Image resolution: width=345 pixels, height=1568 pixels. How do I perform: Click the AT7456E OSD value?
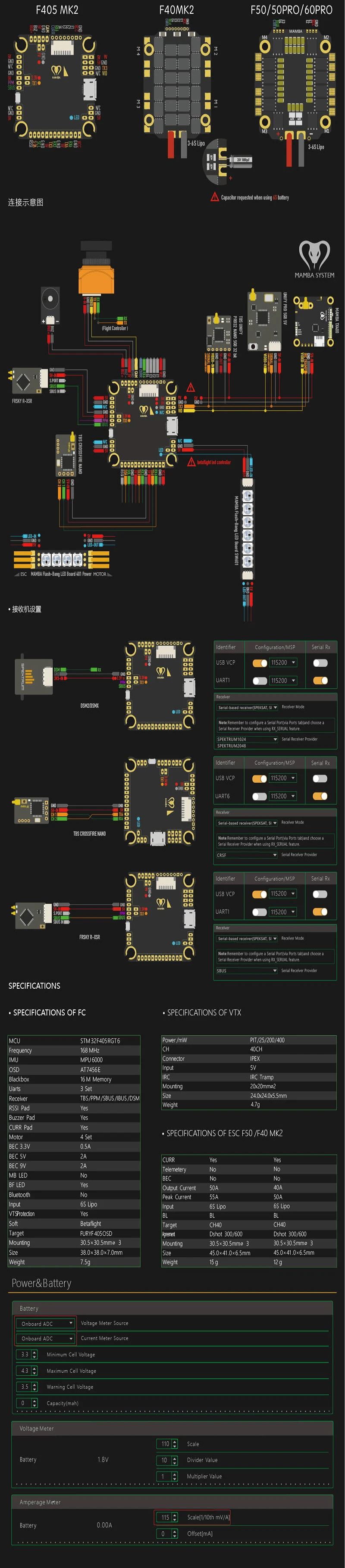tap(90, 1069)
